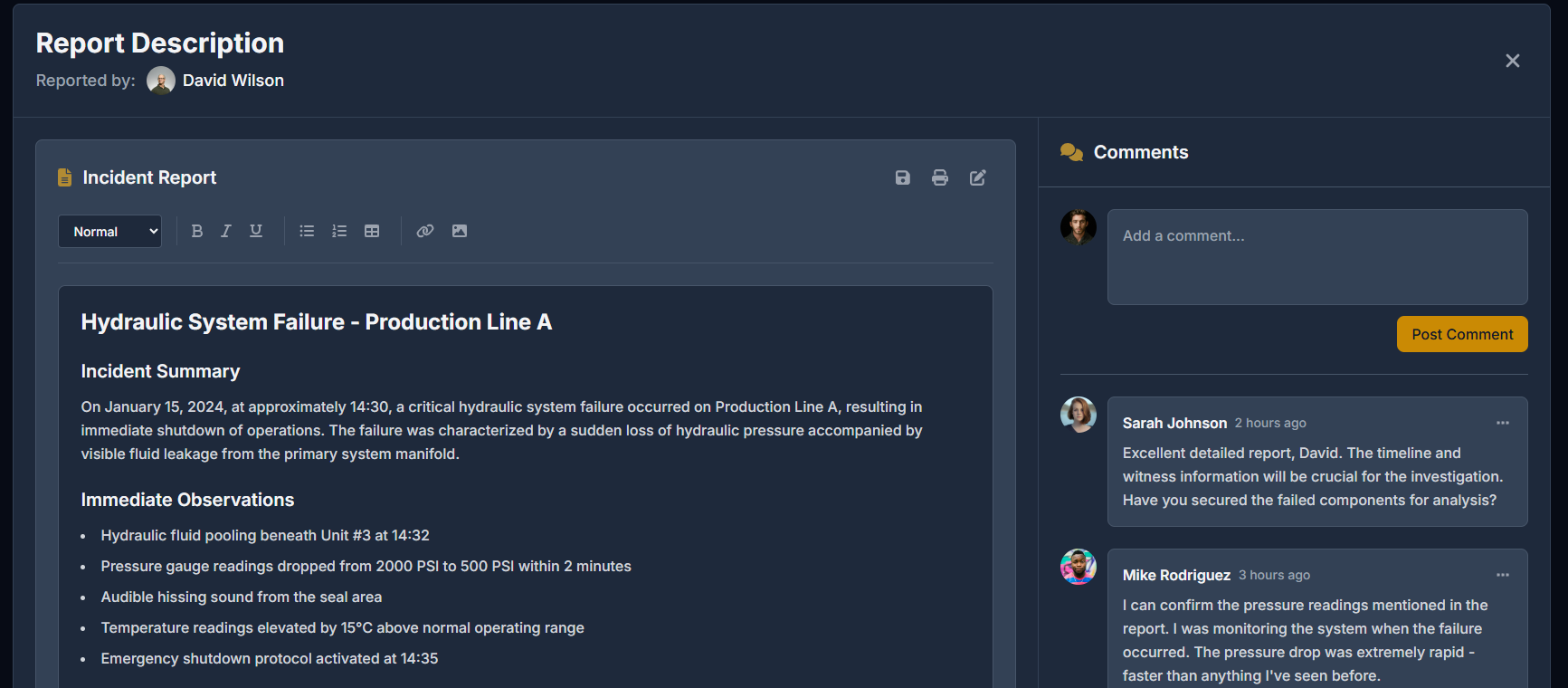Open the Normal text style dropdown

110,232
